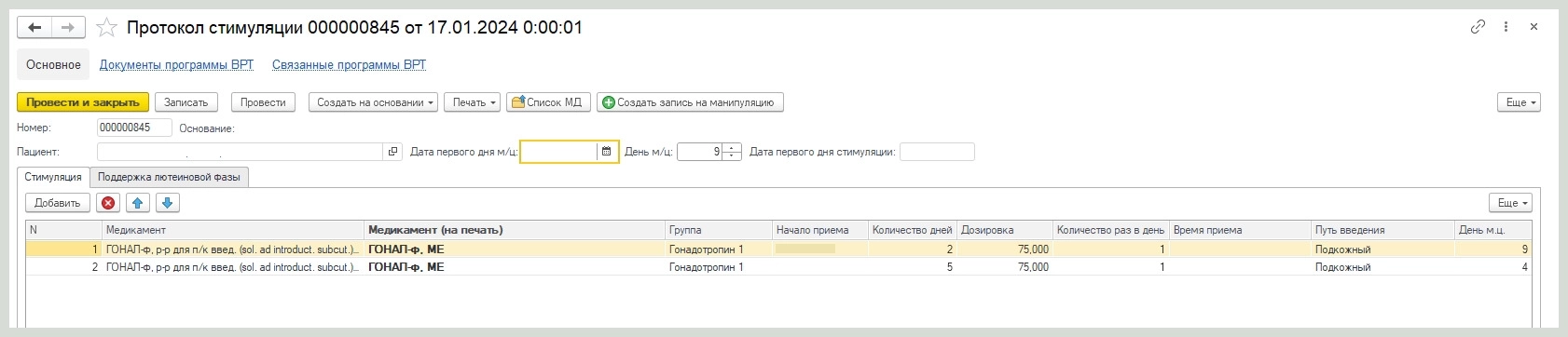Image resolution: width=1568 pixels, height=337 pixels.
Task: Click Время приема column header
Action: coord(1240,230)
